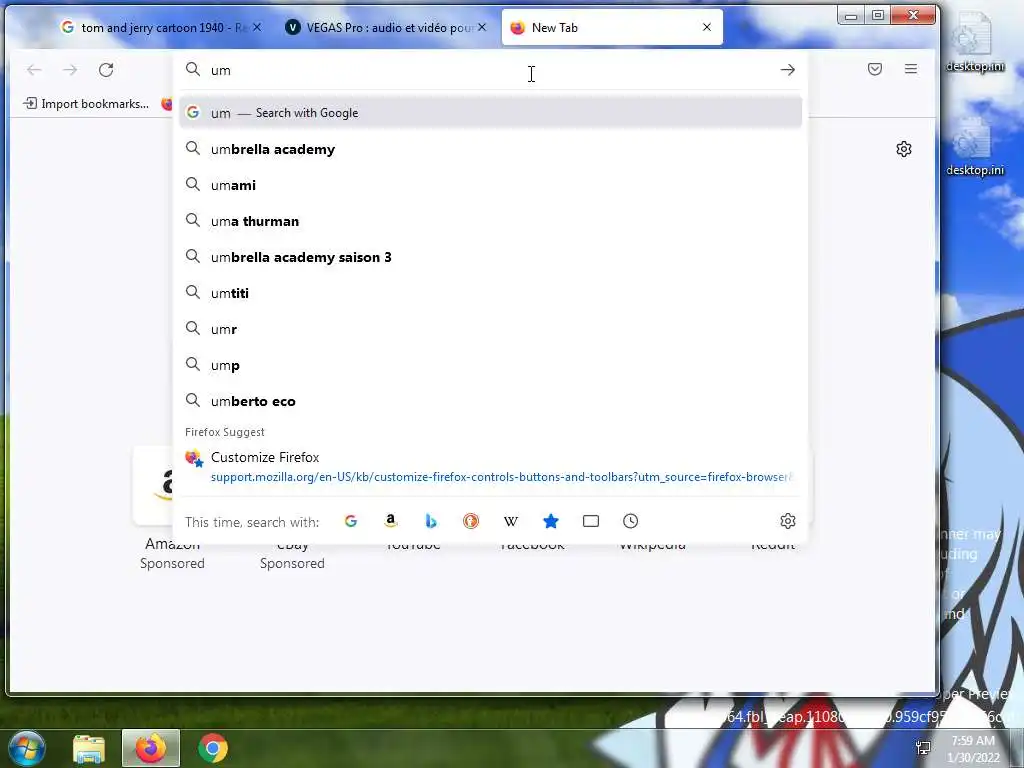This screenshot has height=768, width=1024.
Task: Switch to VEGAS Pro audio et vidéo tab
Action: click(387, 27)
